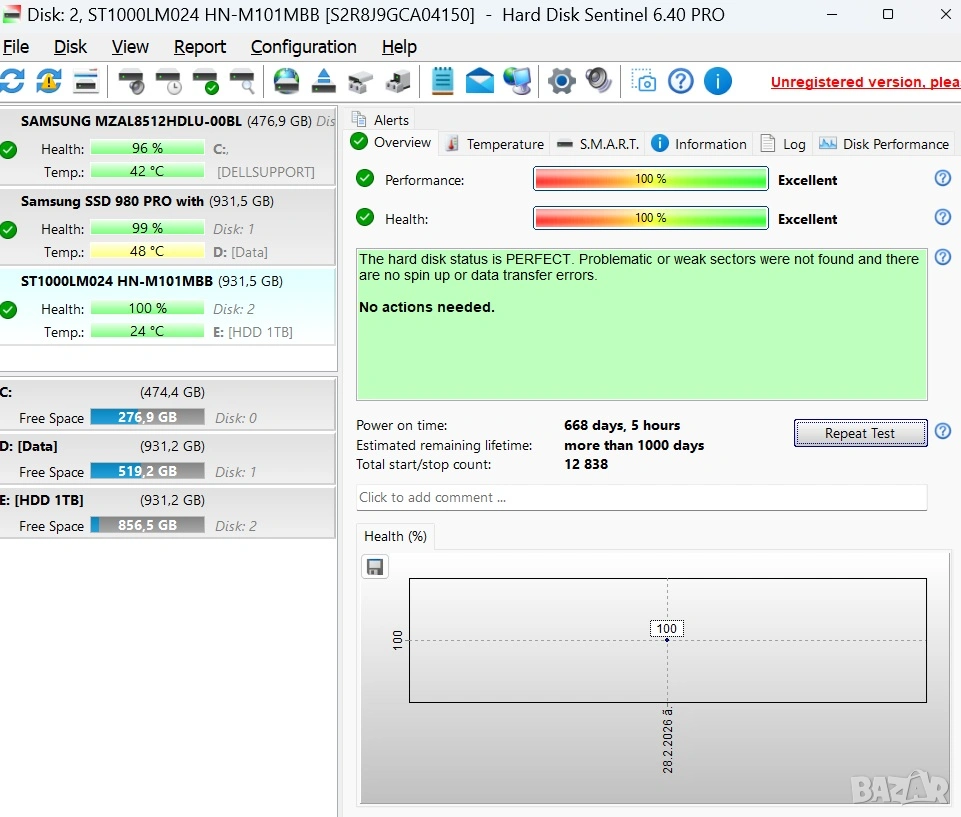Click the refresh disk status icon
The height and width of the screenshot is (817, 961).
tap(12, 81)
